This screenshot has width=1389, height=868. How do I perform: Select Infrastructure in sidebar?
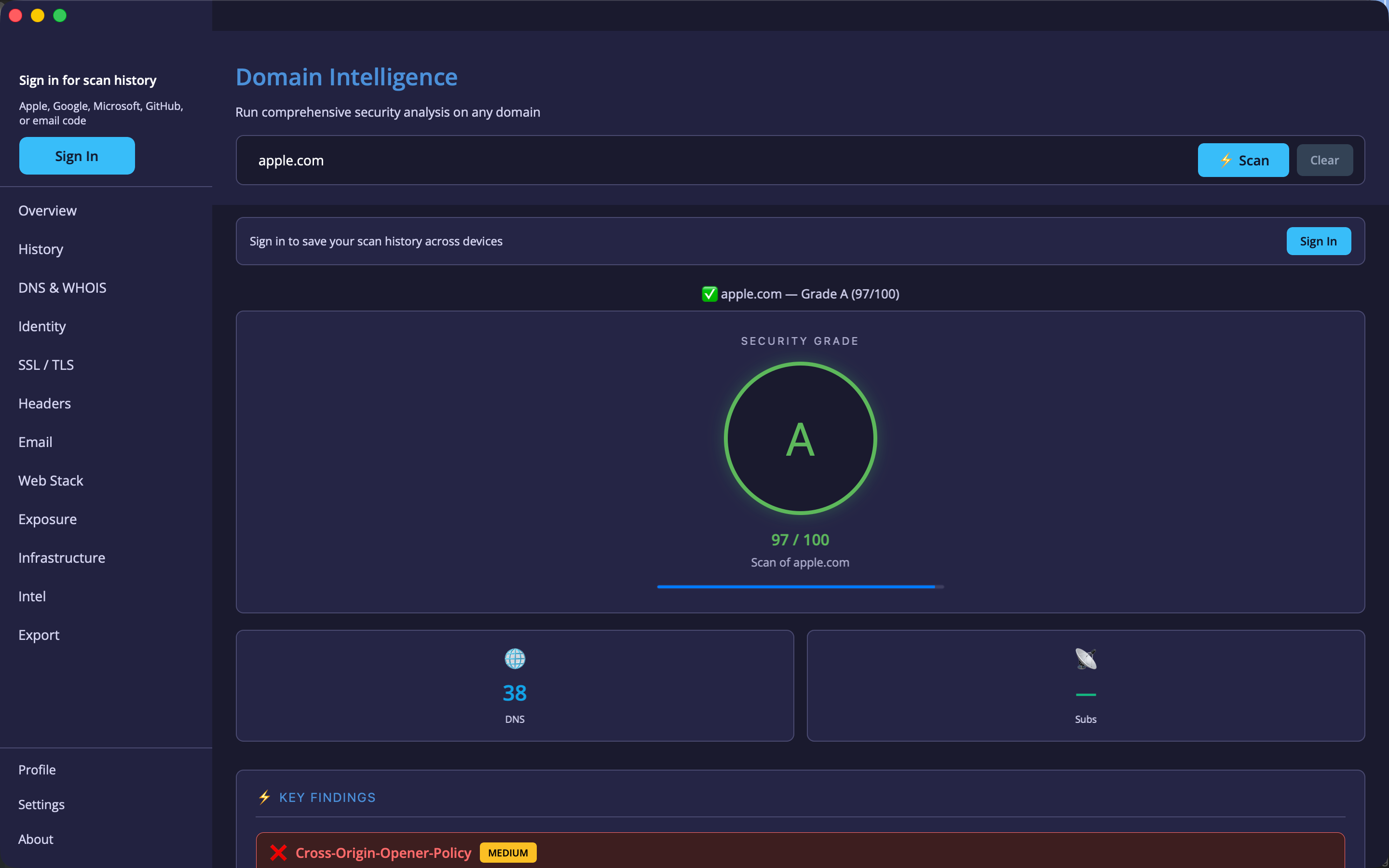61,557
